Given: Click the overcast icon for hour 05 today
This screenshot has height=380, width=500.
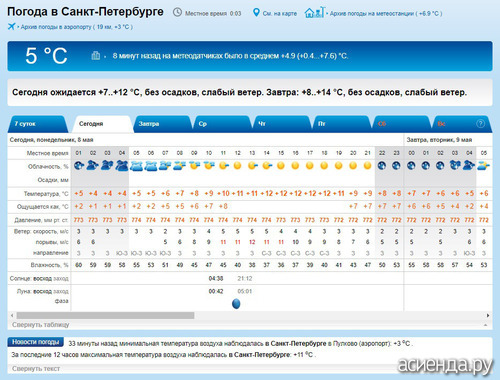Looking at the screenshot, I should (136, 166).
